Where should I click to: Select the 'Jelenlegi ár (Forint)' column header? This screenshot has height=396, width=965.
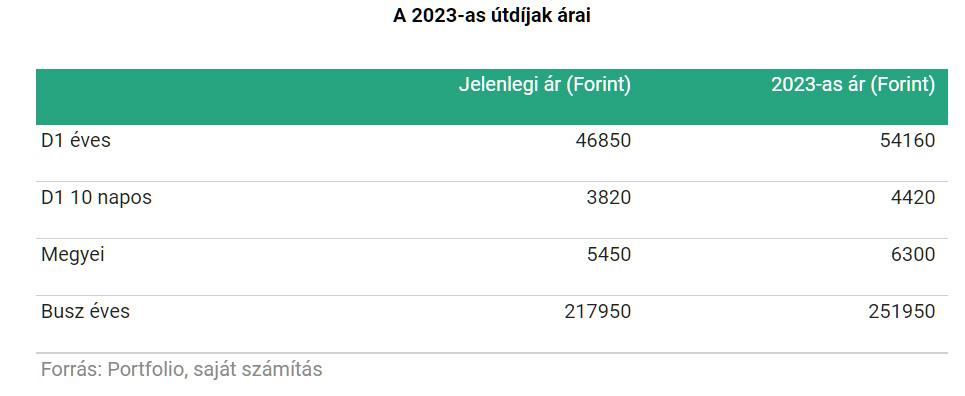(x=545, y=85)
